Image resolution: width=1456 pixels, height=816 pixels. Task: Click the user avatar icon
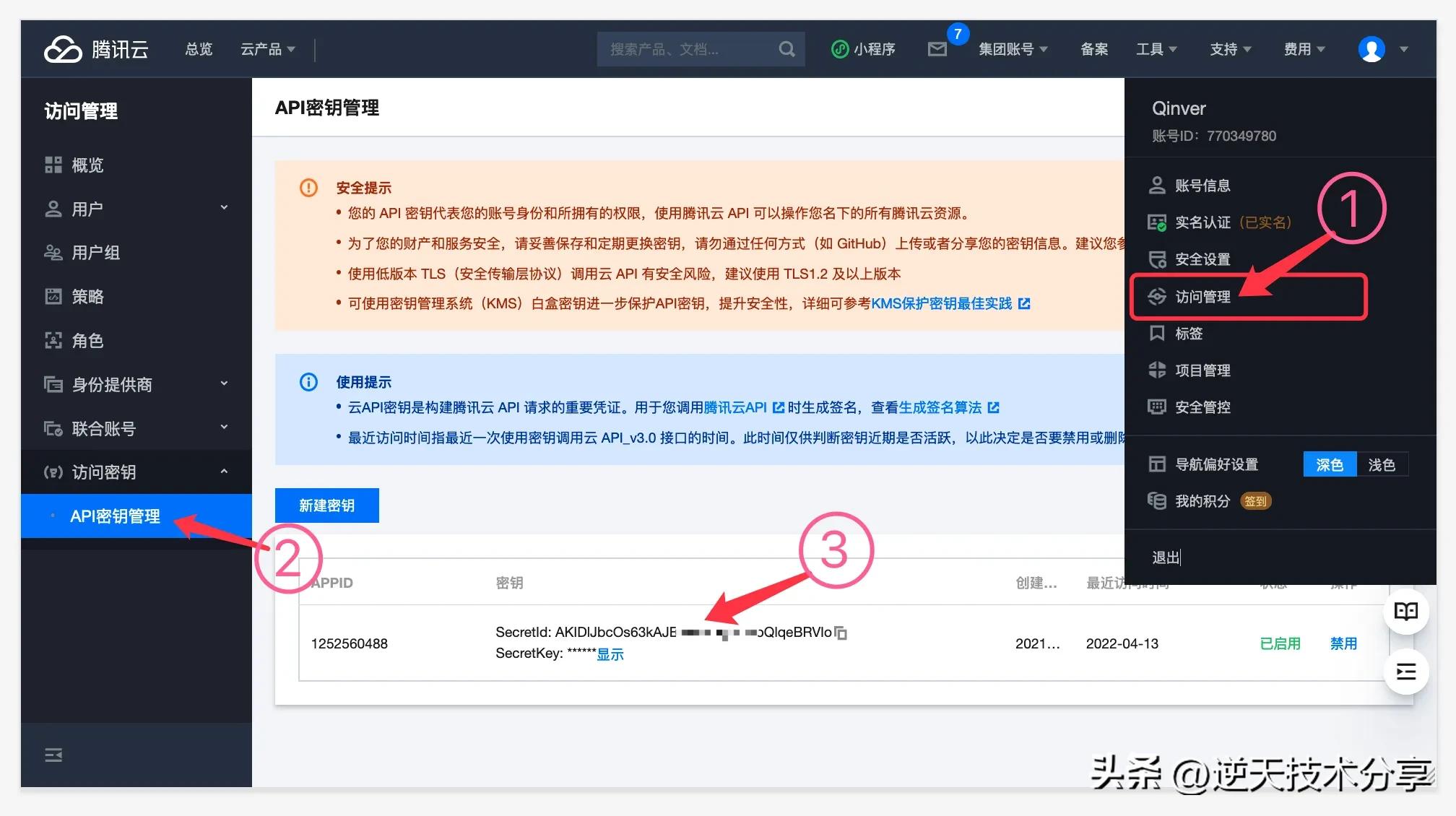(1371, 48)
